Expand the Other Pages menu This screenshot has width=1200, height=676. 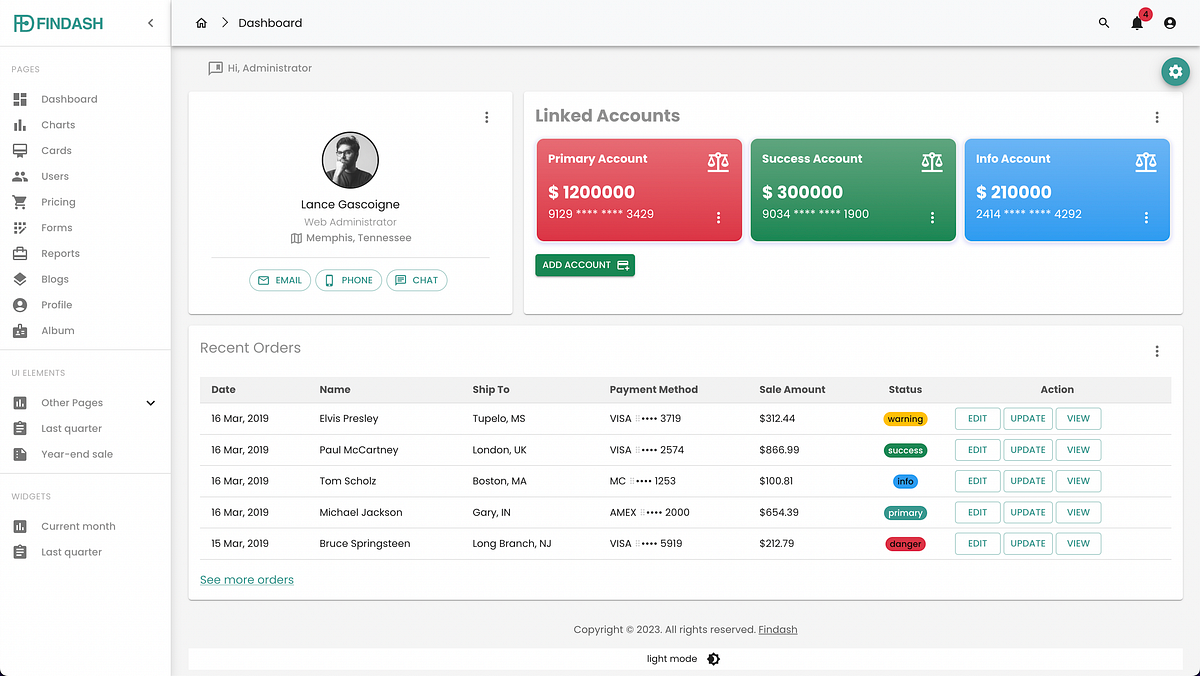point(150,402)
